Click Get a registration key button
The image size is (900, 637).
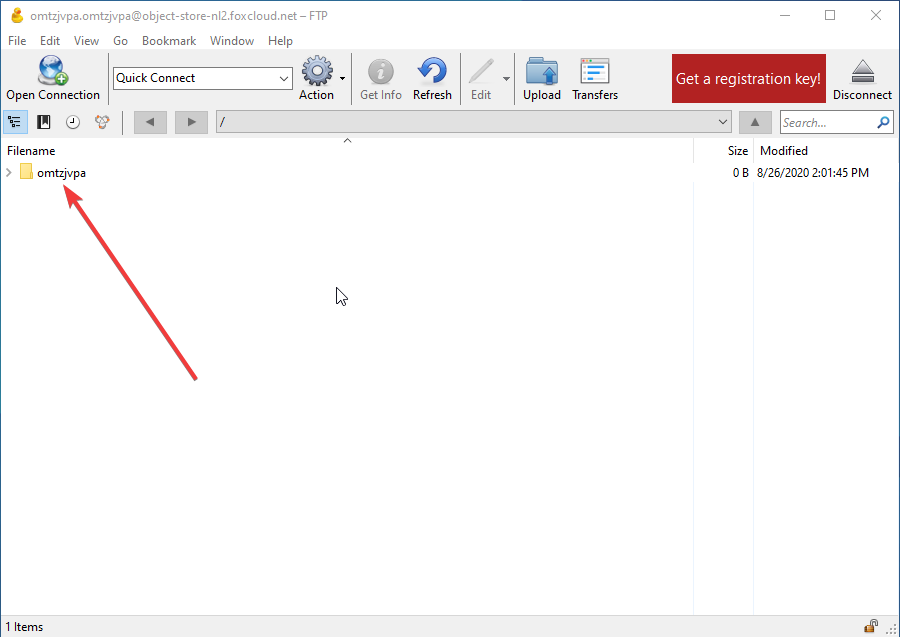tap(748, 78)
